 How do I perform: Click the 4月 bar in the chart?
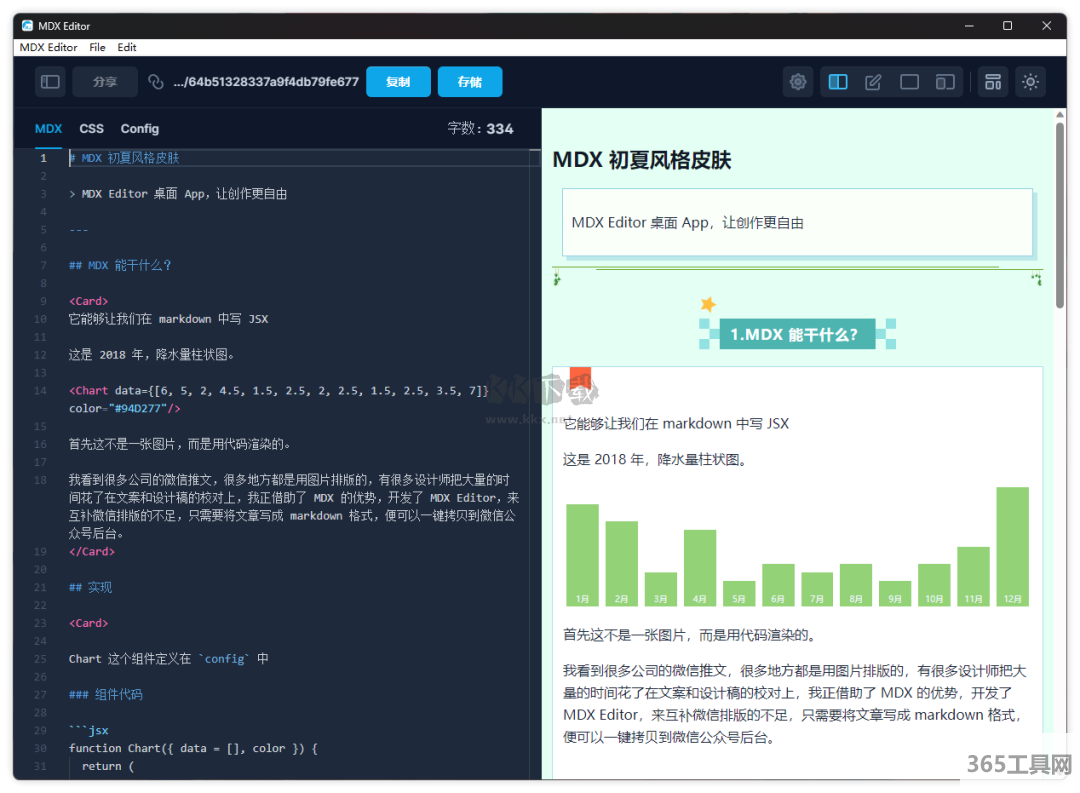pyautogui.click(x=699, y=568)
